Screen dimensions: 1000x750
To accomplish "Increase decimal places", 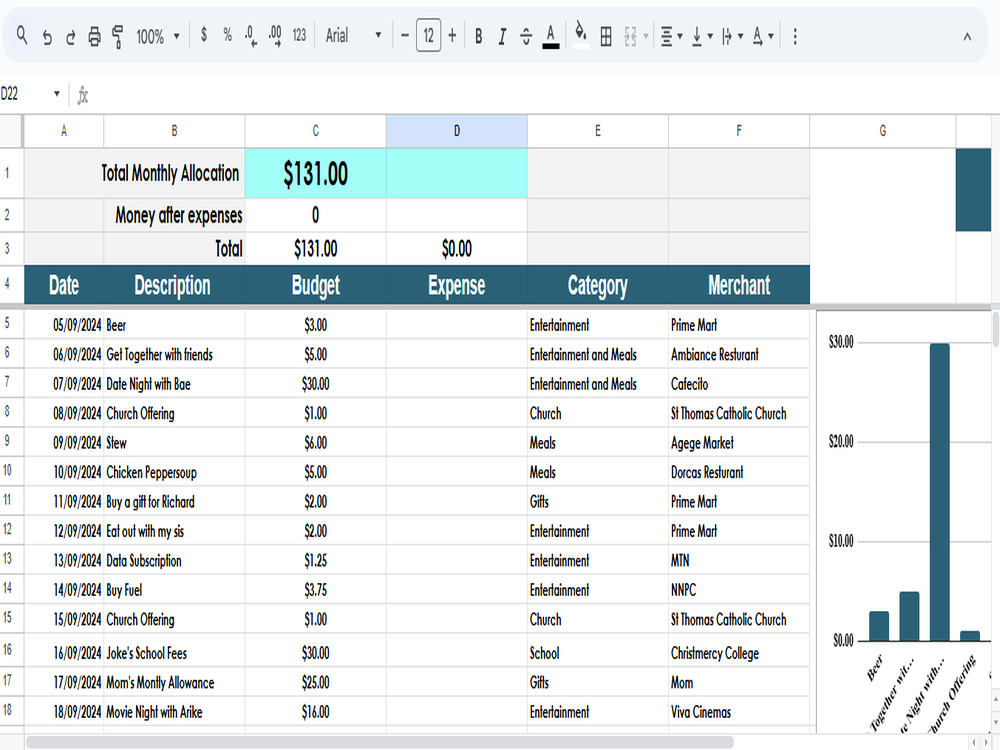I will pyautogui.click(x=275, y=36).
